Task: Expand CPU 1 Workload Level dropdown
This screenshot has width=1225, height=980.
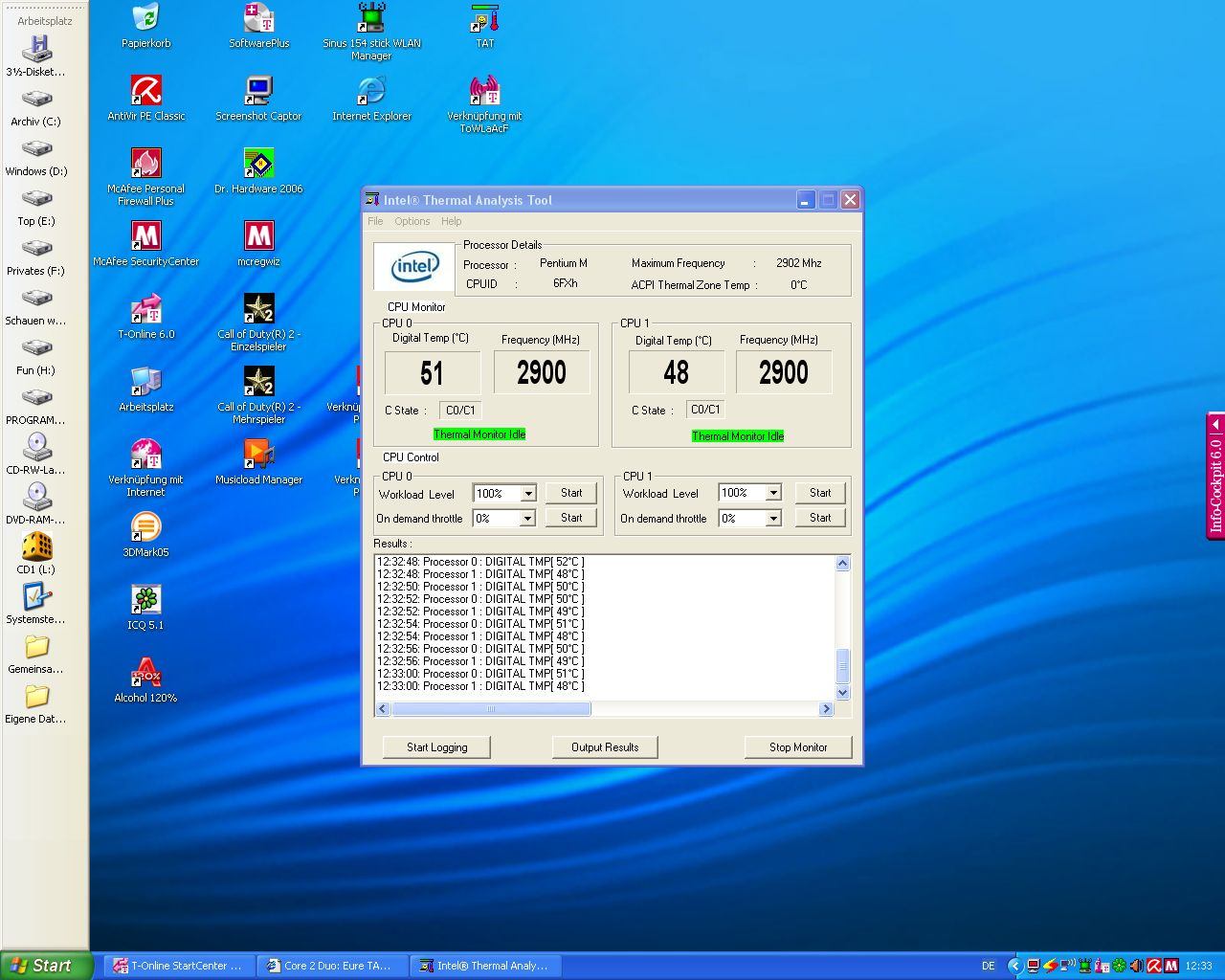Action: 773,493
